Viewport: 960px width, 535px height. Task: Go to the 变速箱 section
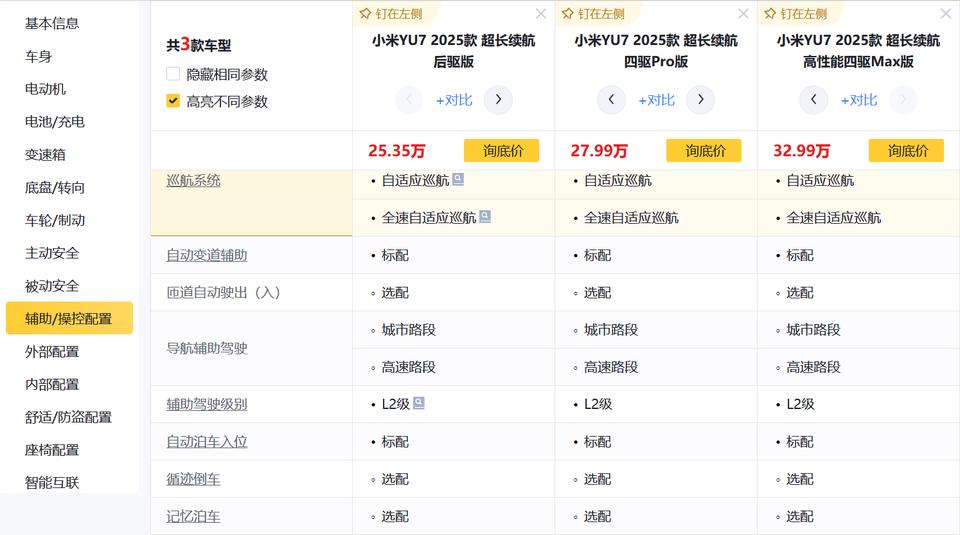(x=45, y=154)
